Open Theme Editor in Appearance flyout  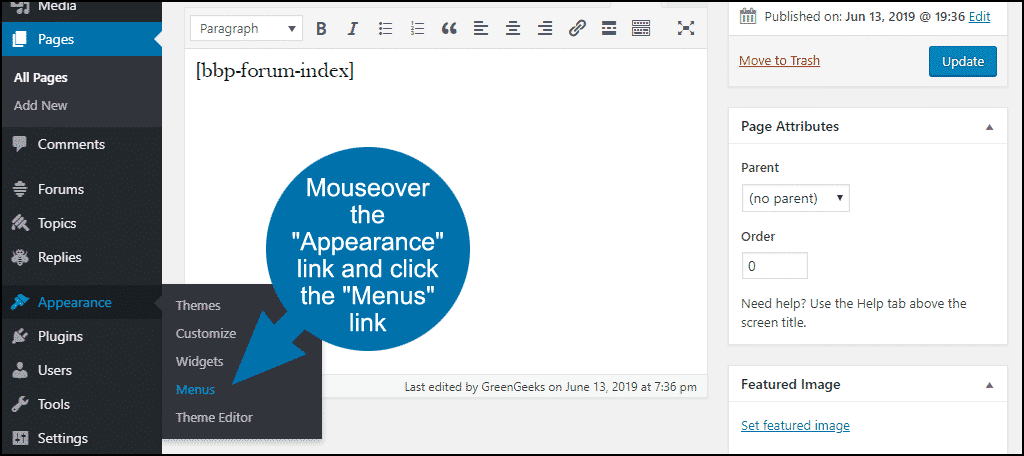coord(214,417)
